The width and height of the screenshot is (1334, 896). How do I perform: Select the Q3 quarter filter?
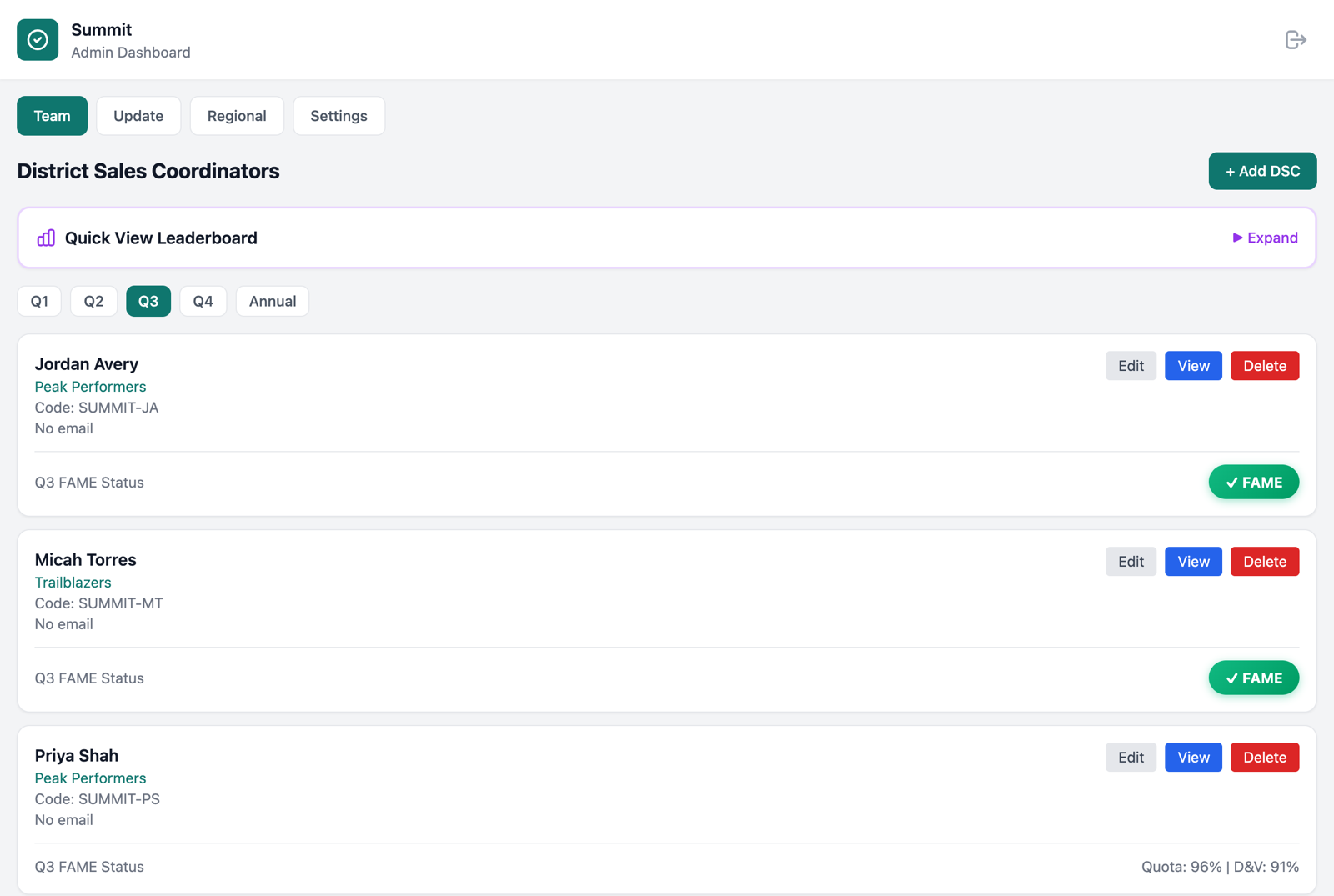tap(148, 301)
